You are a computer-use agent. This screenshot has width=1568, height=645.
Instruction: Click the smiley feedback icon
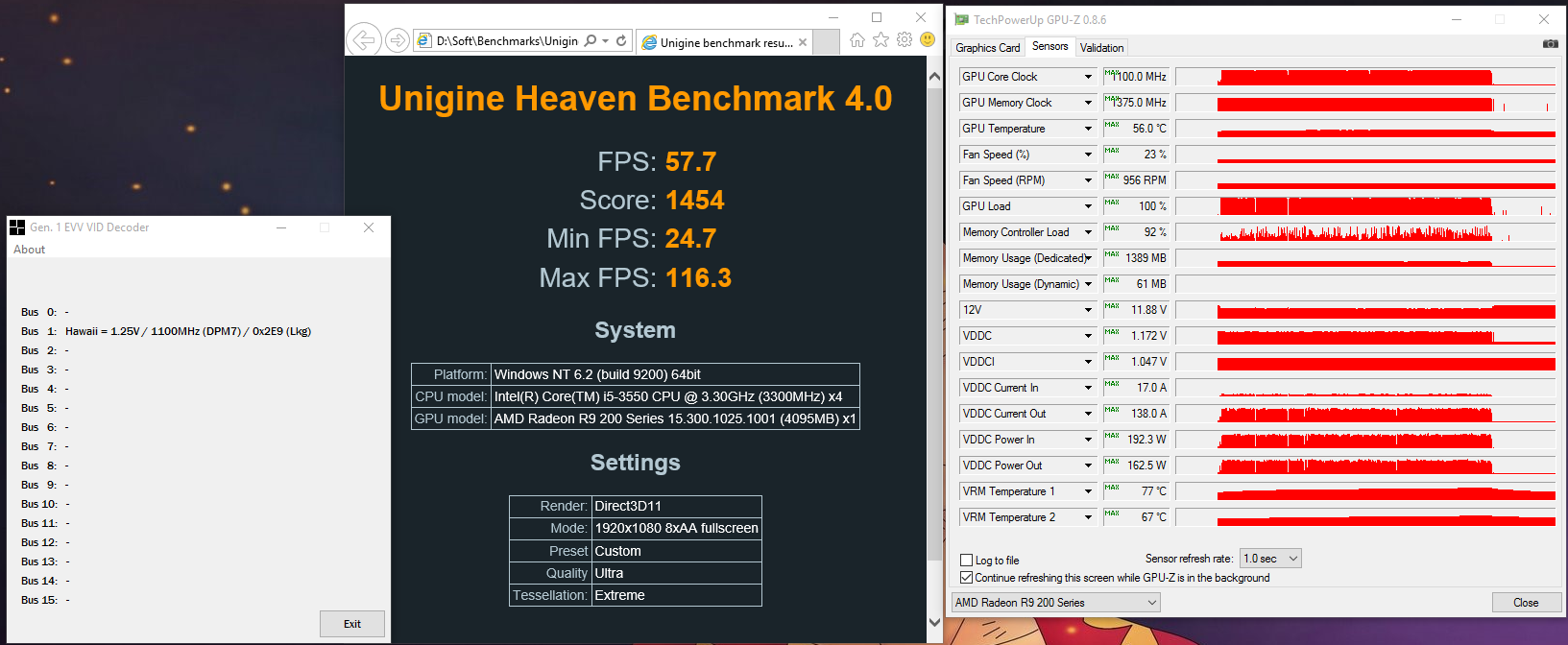(x=928, y=39)
